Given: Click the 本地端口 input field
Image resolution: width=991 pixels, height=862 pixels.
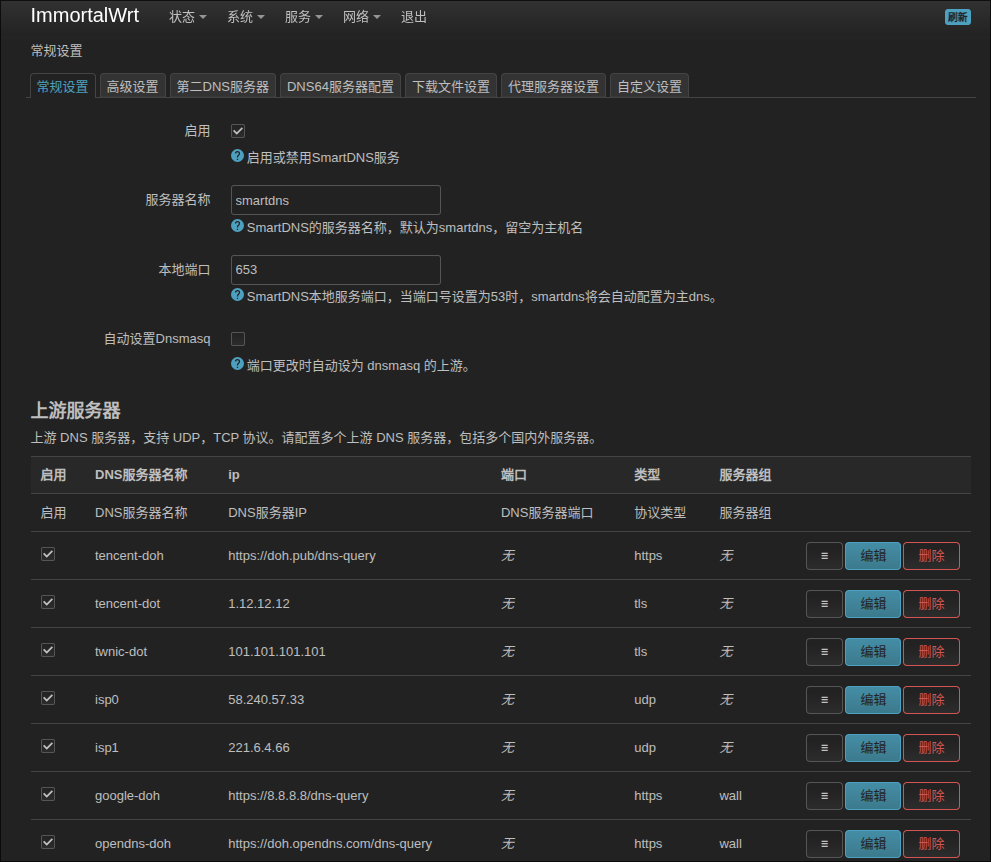Looking at the screenshot, I should 335,270.
